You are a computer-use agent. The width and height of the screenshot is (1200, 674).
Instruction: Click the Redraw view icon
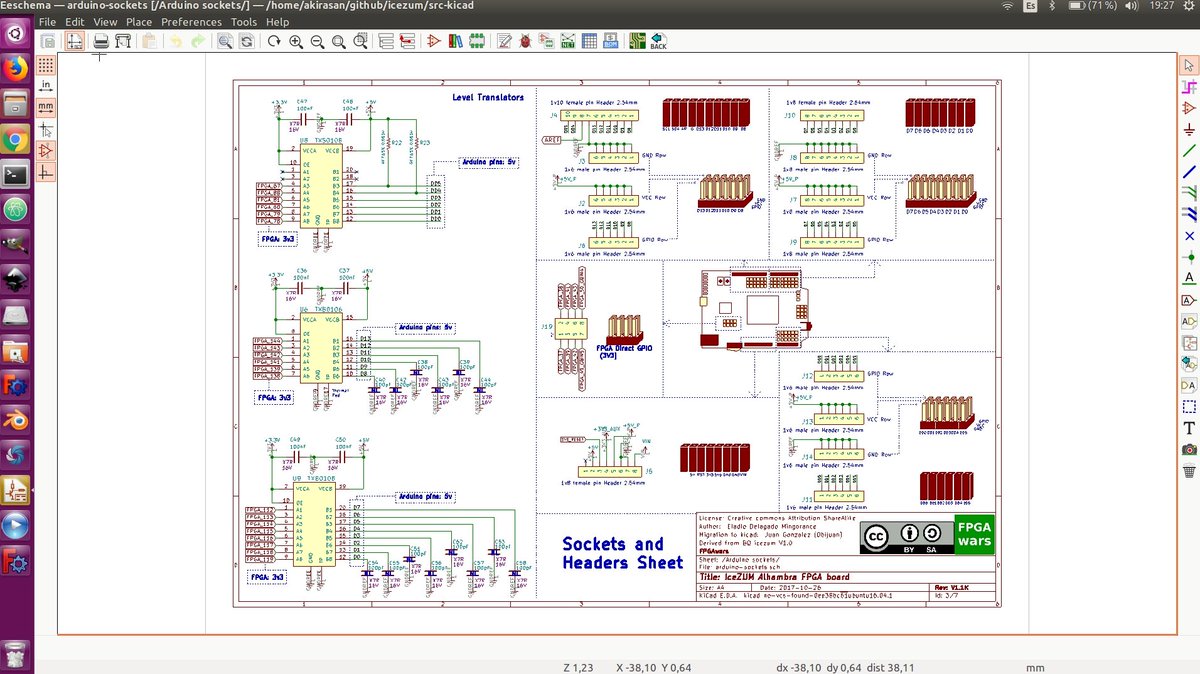pos(274,42)
